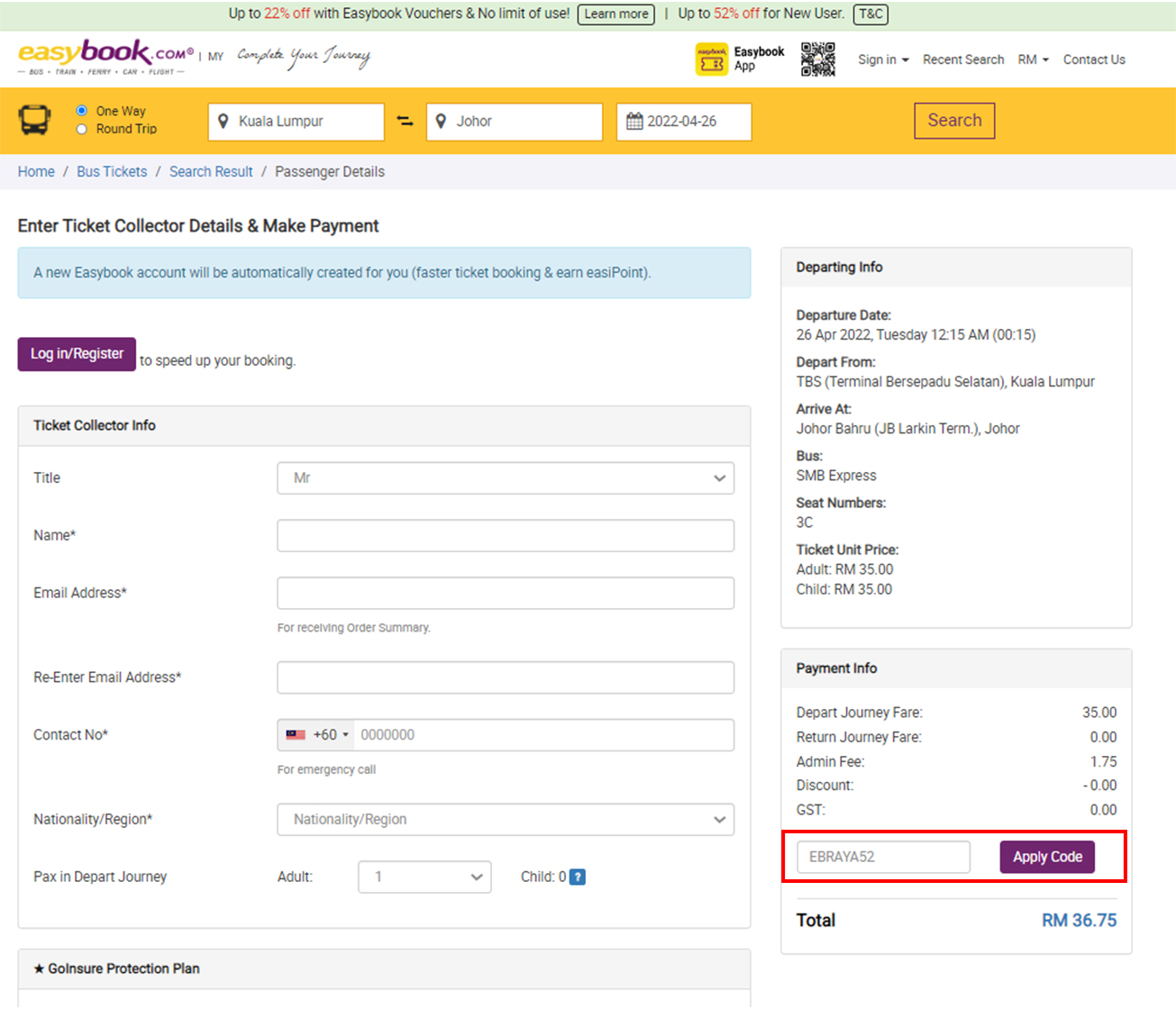Select the One Way radio button

click(x=82, y=111)
